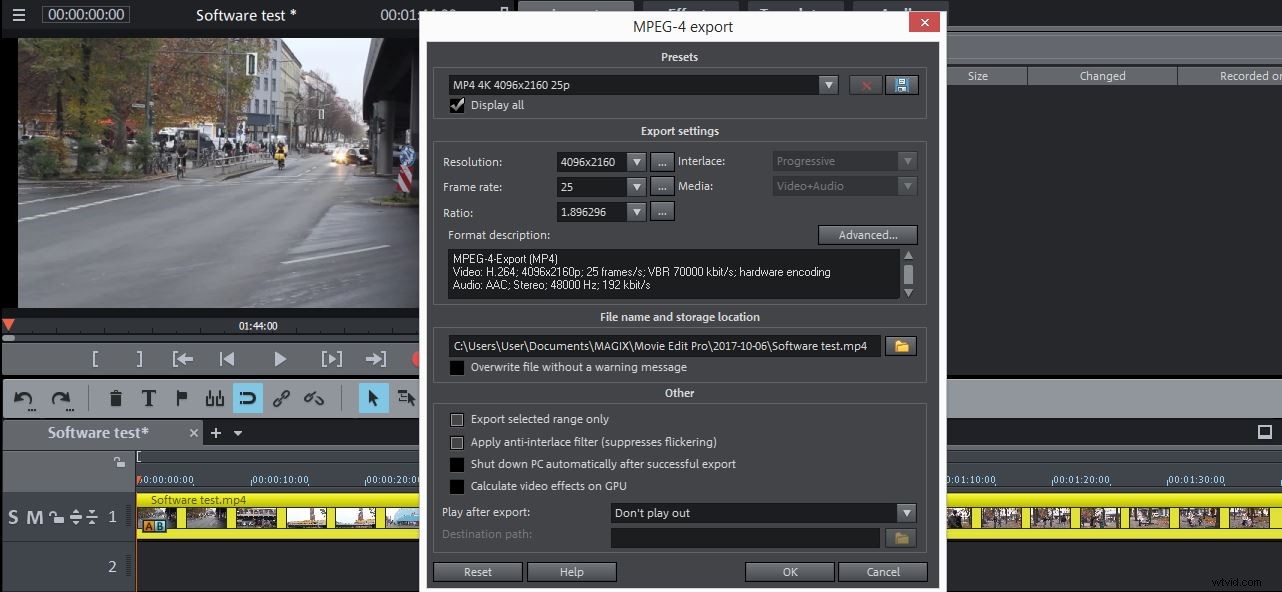1282x592 pixels.
Task: Open the storage location folder browser
Action: tap(899, 345)
